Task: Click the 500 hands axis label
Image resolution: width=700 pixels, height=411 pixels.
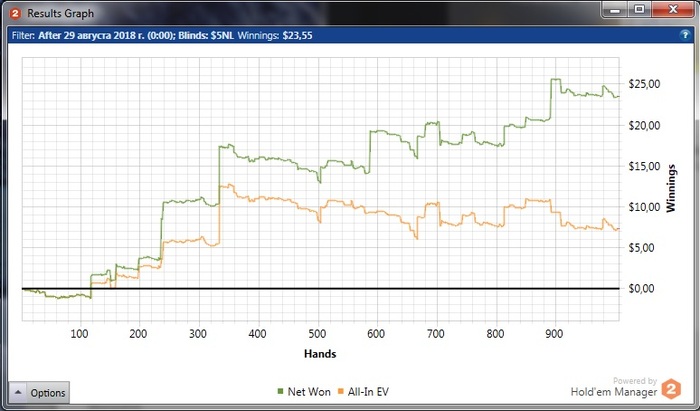Action: point(317,334)
